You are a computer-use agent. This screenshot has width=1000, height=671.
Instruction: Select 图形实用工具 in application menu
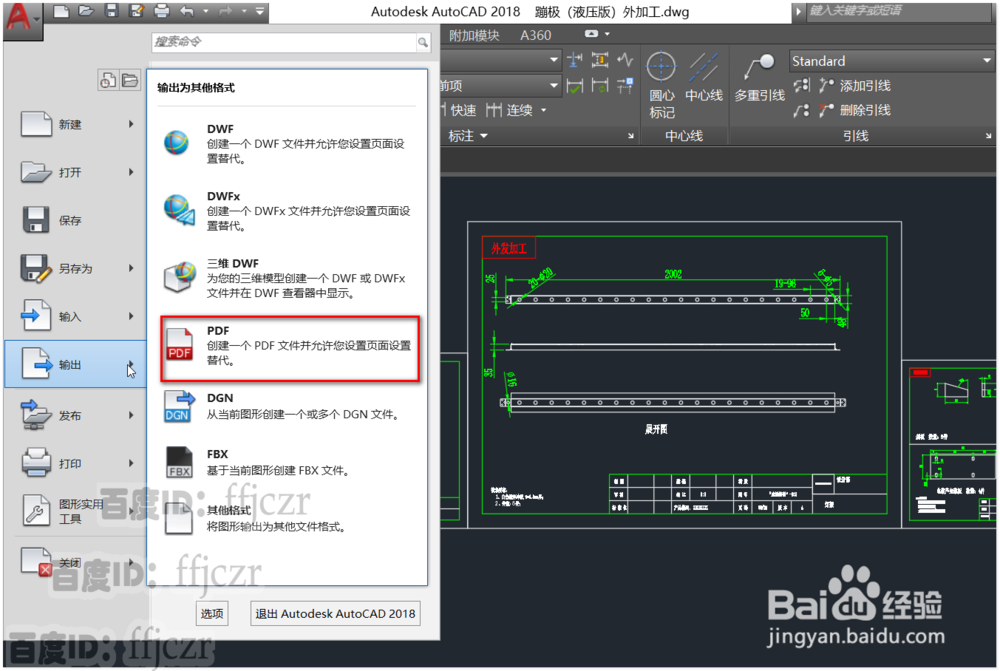(77, 511)
